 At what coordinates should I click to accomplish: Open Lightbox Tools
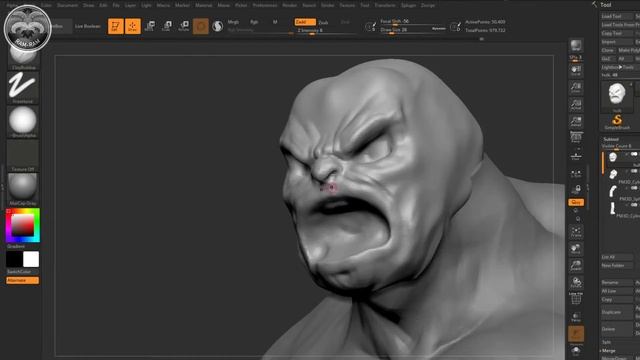pos(617,67)
